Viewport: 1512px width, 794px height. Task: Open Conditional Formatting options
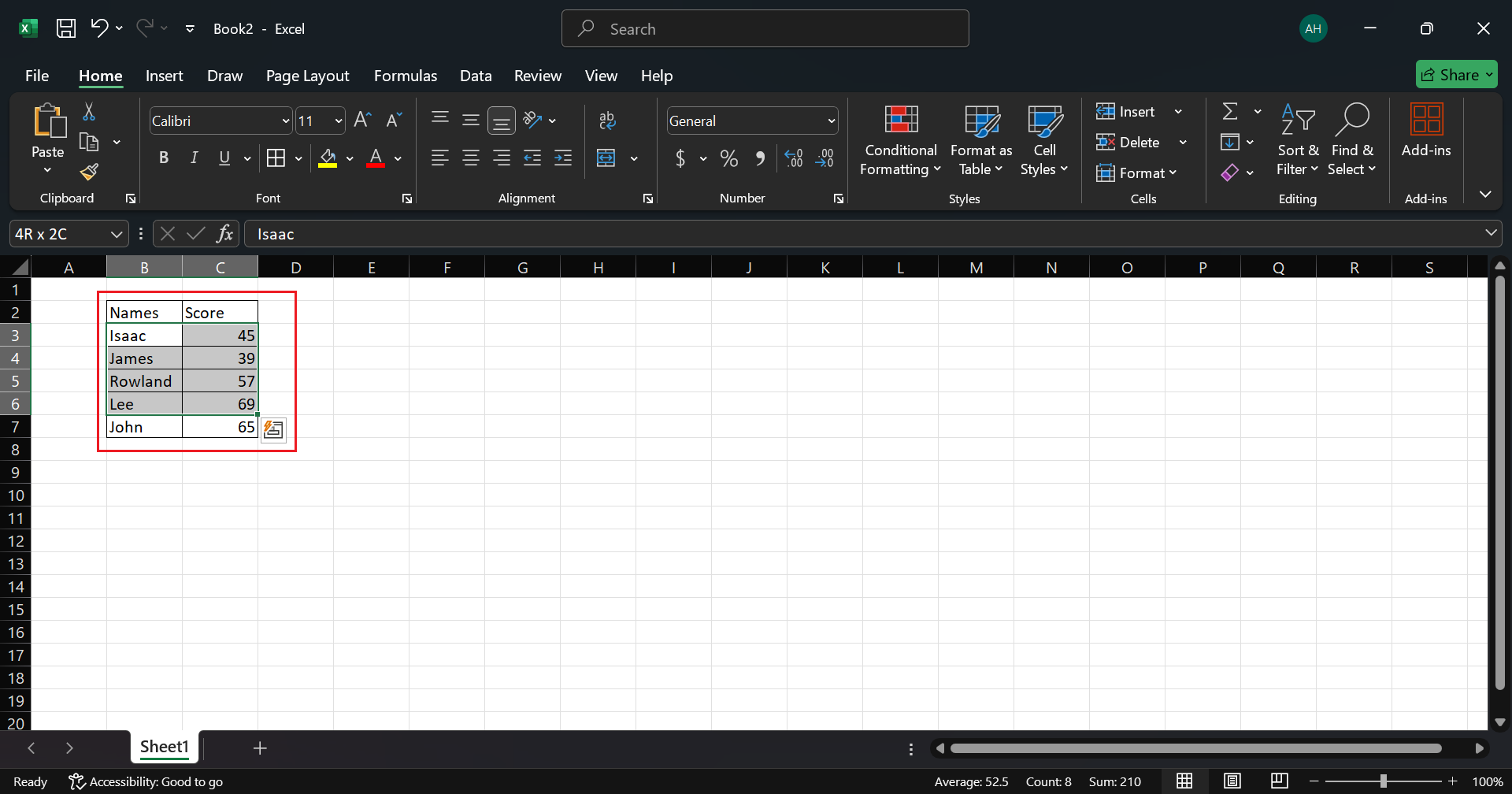pos(899,142)
